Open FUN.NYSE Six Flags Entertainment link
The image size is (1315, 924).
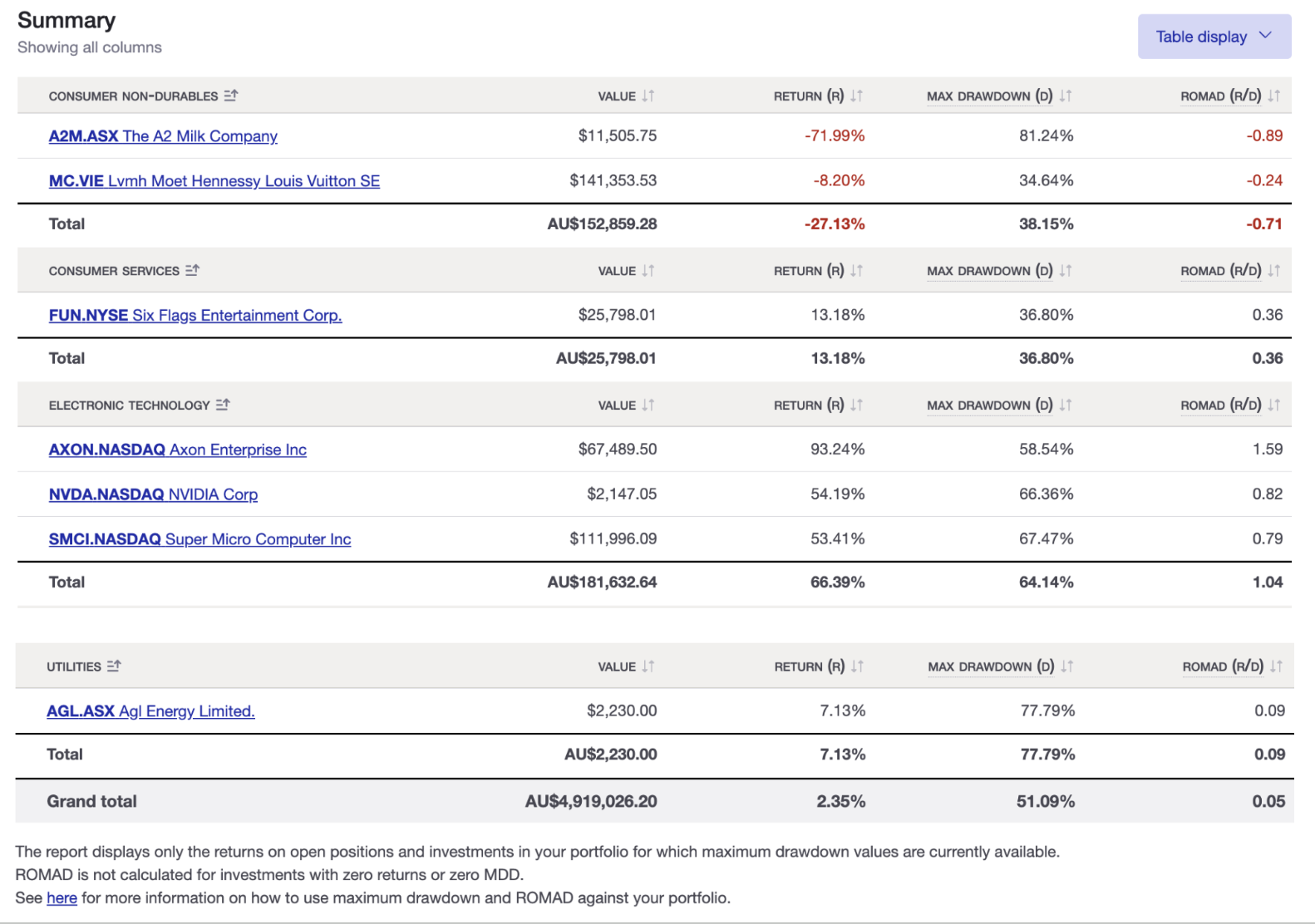(x=195, y=316)
